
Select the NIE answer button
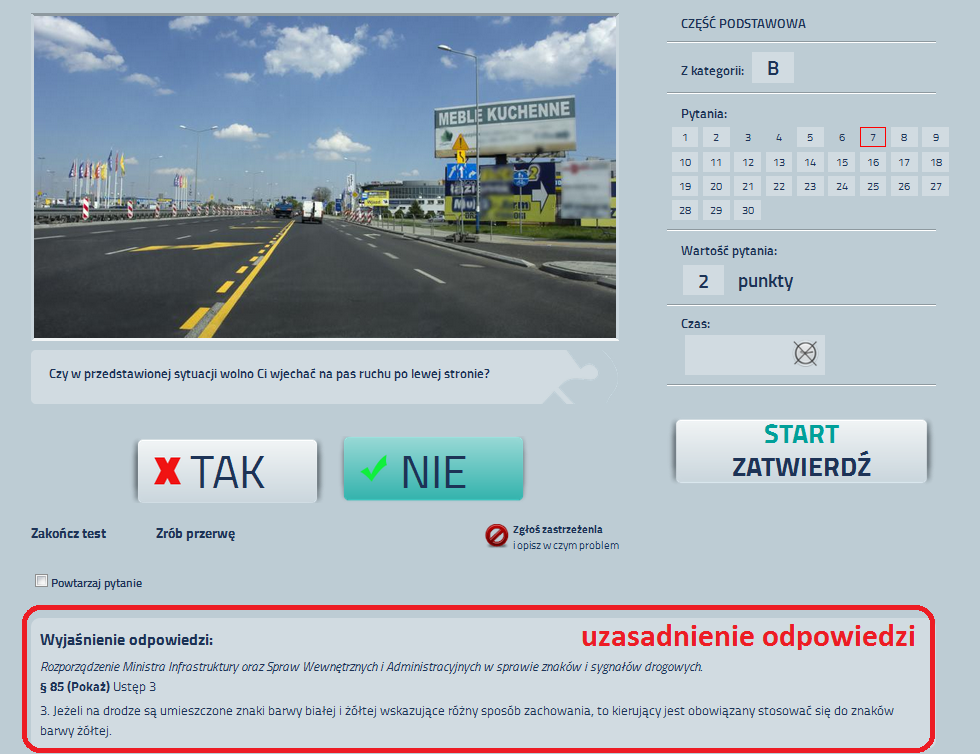(x=433, y=471)
